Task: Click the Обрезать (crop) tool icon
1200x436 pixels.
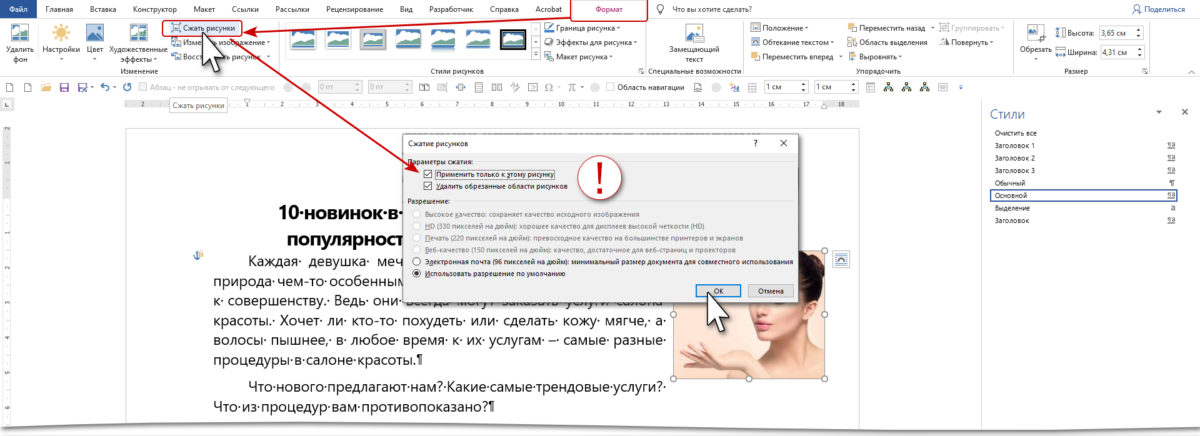Action: click(1035, 34)
